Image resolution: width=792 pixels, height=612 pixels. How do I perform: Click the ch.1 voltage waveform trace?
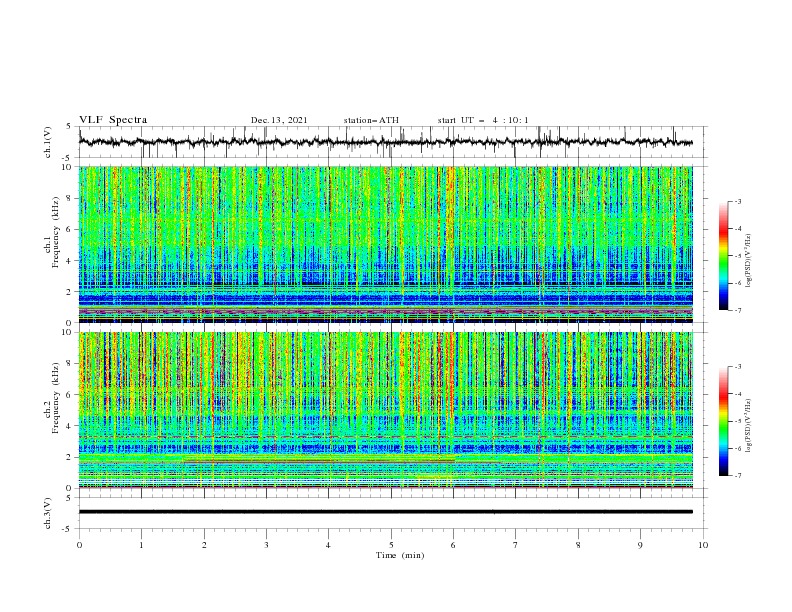[x=385, y=142]
